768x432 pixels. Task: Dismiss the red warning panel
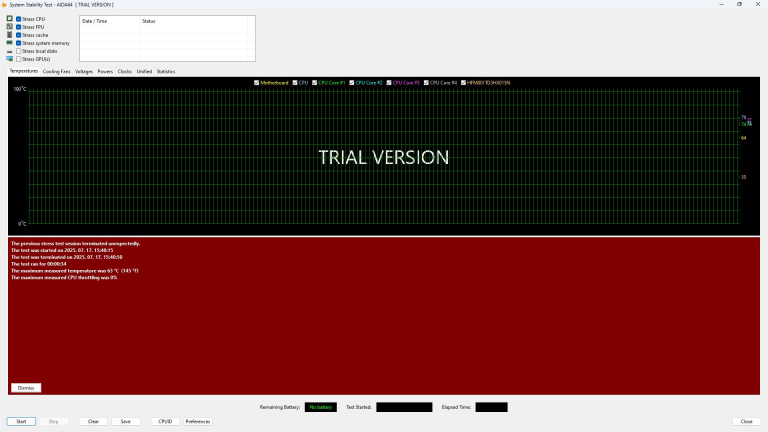coord(26,388)
